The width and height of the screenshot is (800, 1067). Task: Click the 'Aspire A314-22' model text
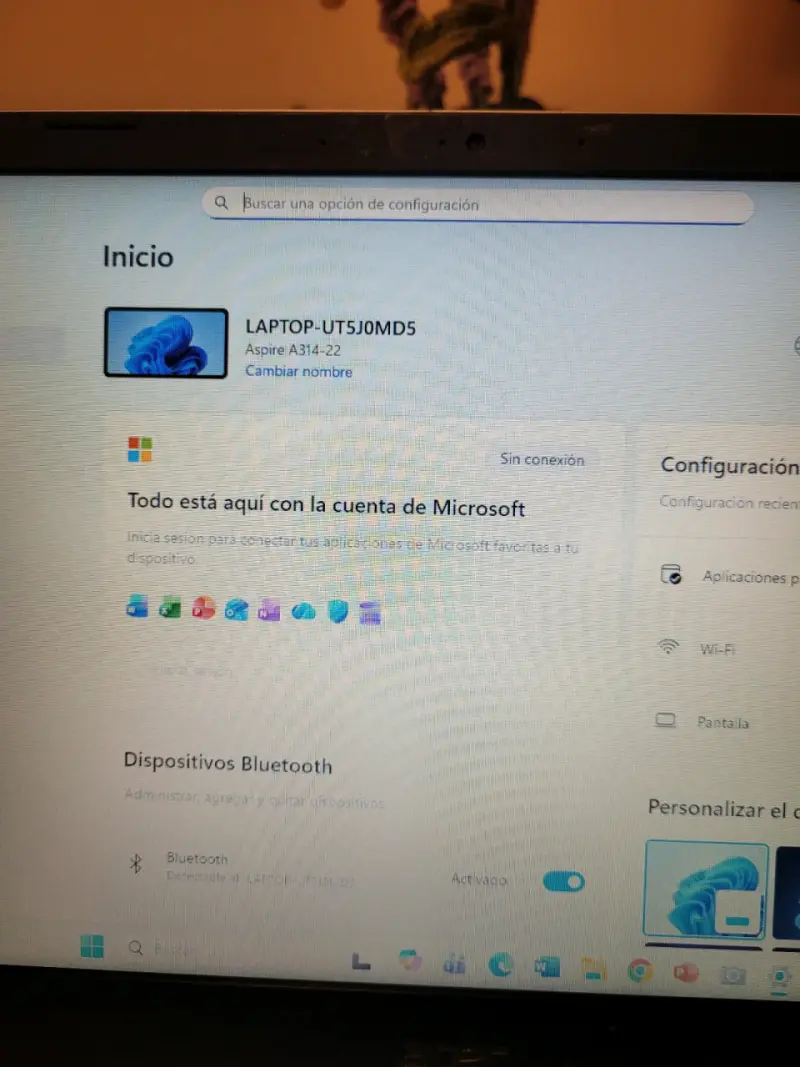tap(293, 350)
